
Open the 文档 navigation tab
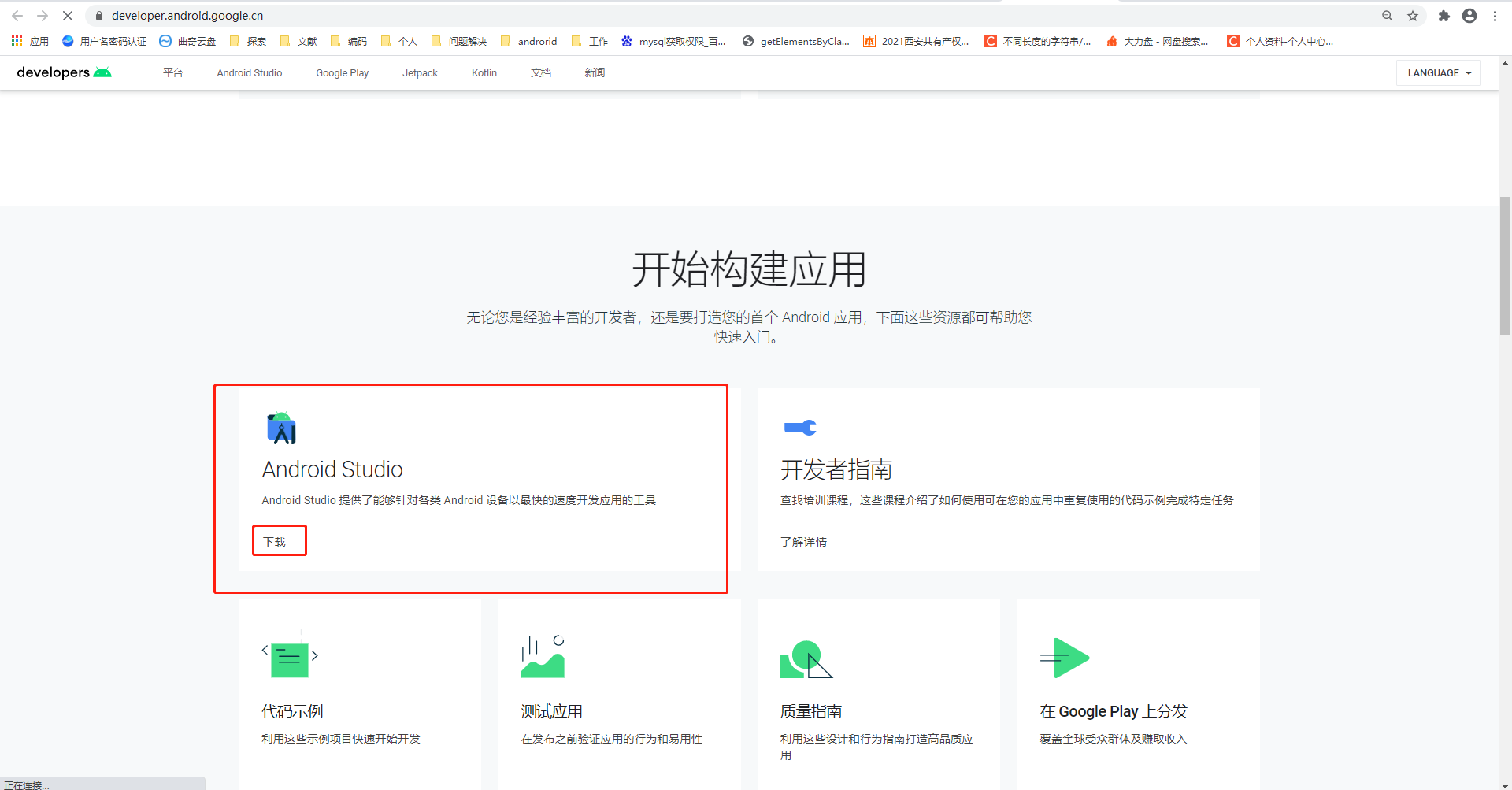pos(541,72)
